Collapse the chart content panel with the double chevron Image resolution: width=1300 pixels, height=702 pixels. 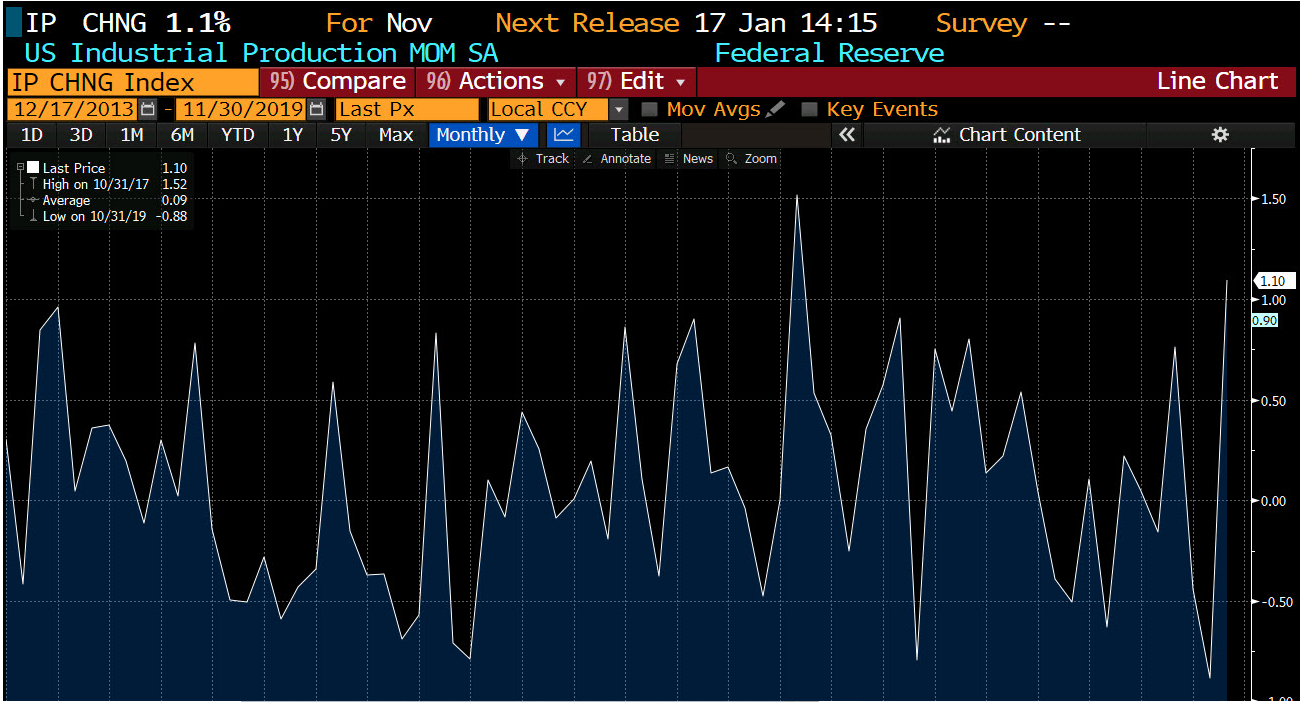click(848, 134)
